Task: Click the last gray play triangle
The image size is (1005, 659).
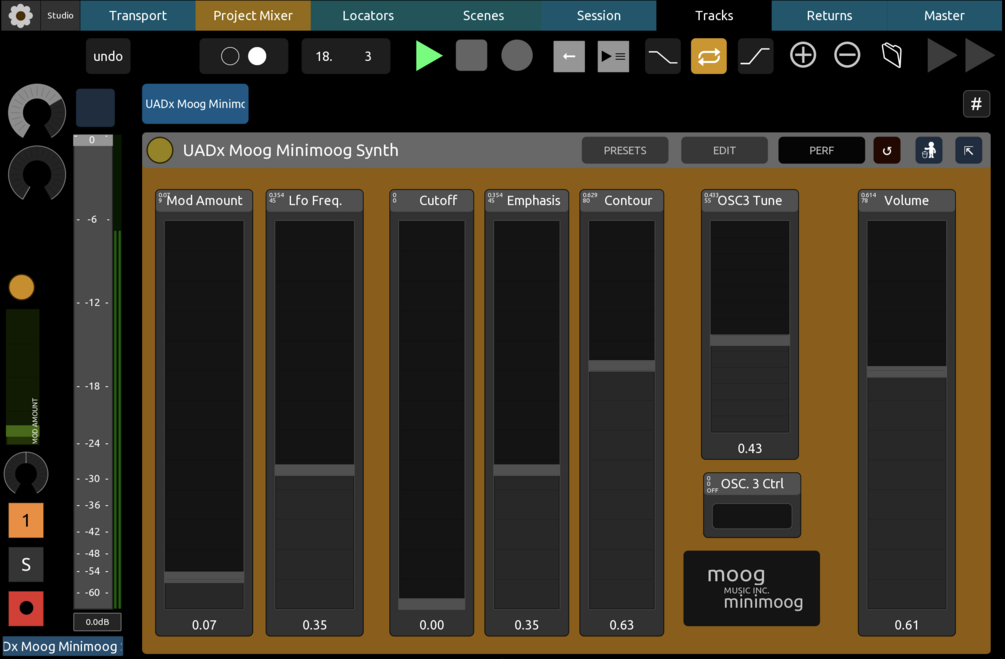Action: [979, 56]
